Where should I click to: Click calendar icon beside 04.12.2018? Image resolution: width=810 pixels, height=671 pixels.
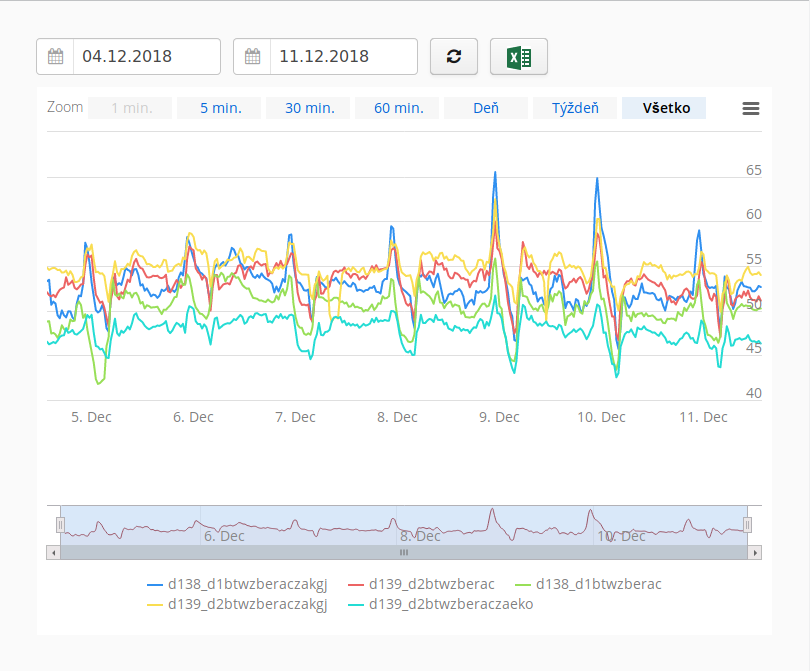pyautogui.click(x=55, y=57)
